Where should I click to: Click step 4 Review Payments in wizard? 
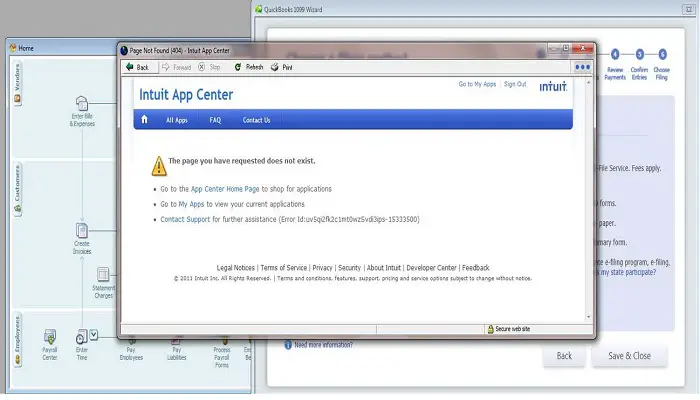pos(615,54)
